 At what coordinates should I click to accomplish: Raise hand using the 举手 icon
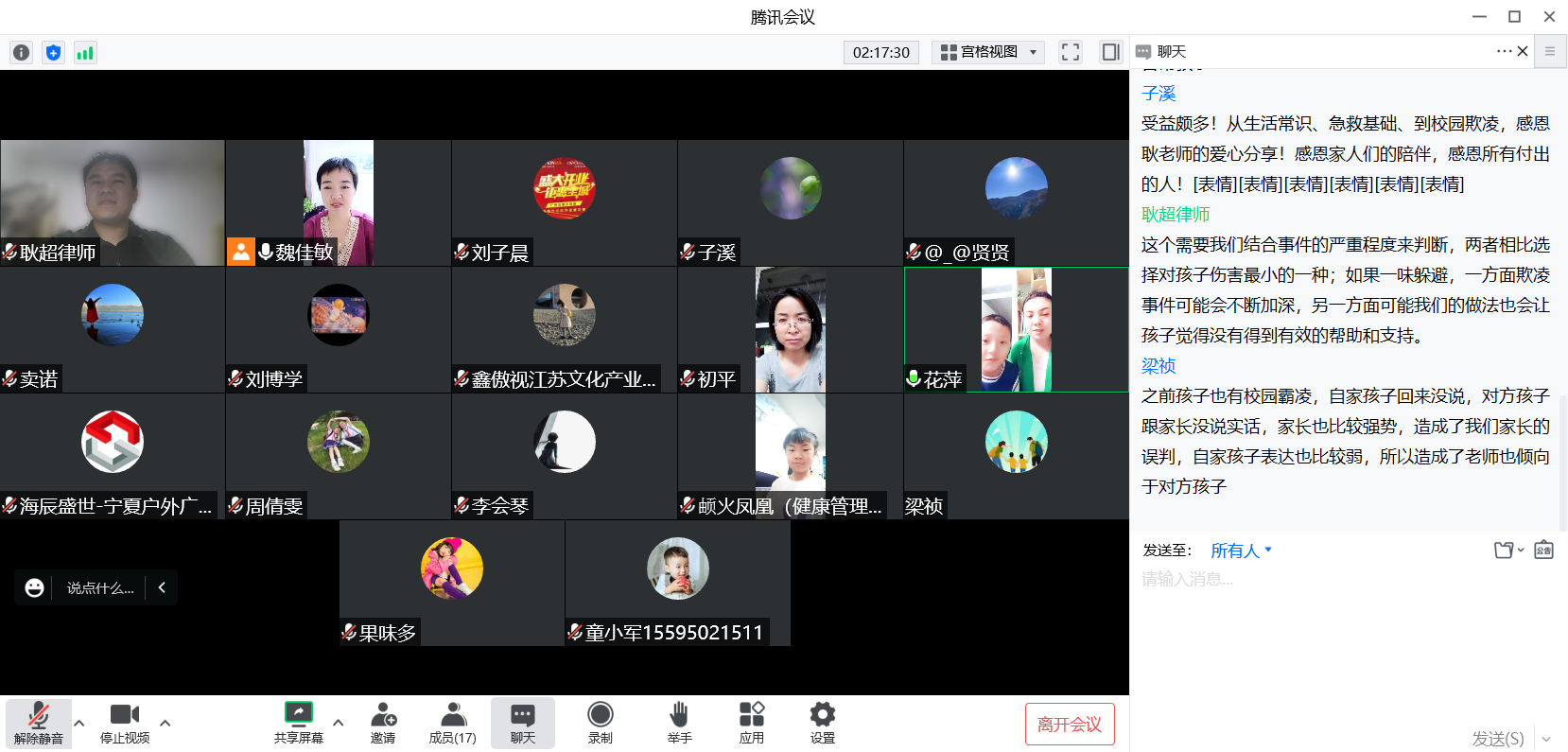pos(679,723)
